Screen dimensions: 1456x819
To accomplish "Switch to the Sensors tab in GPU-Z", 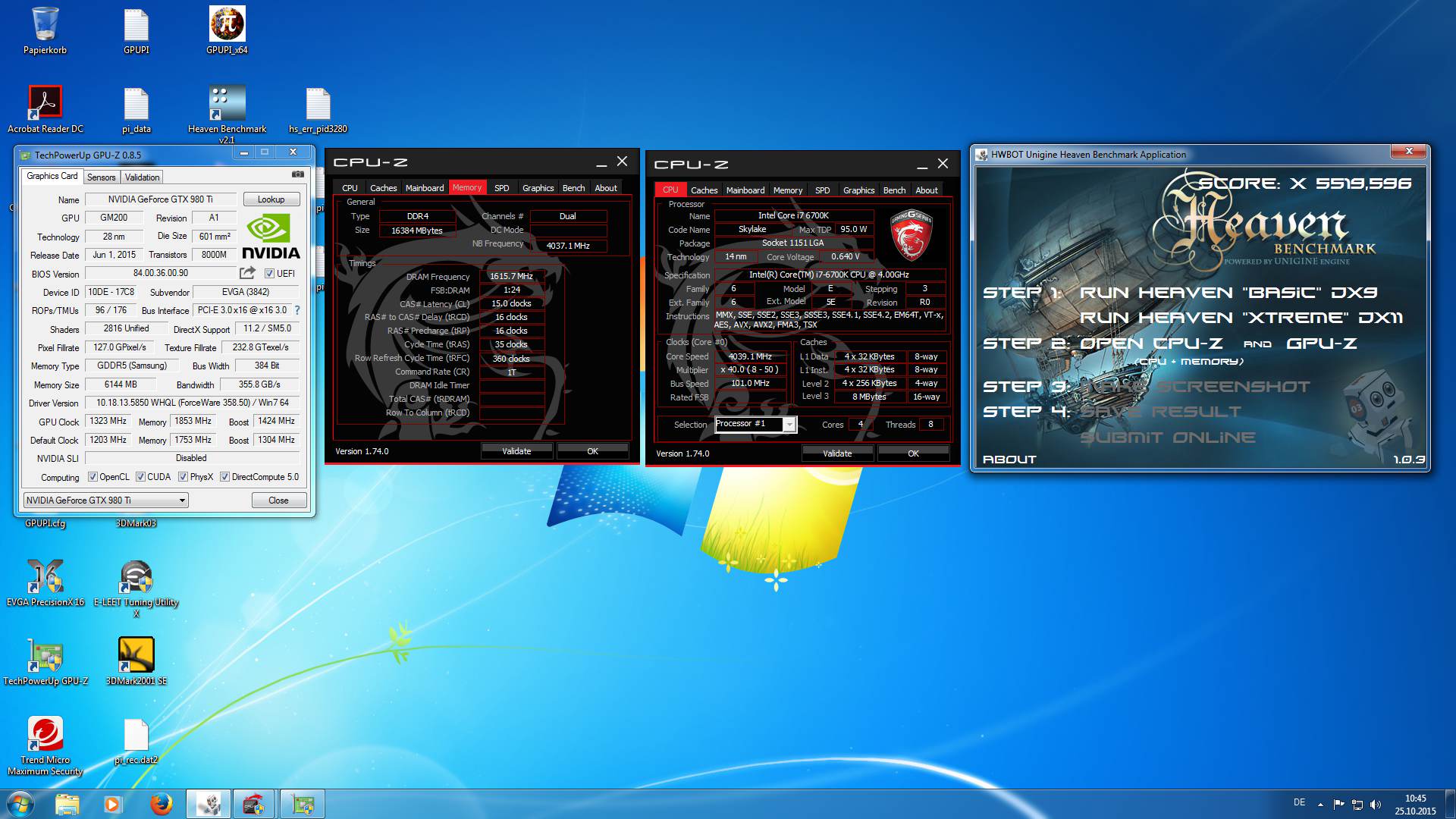I will (x=101, y=177).
